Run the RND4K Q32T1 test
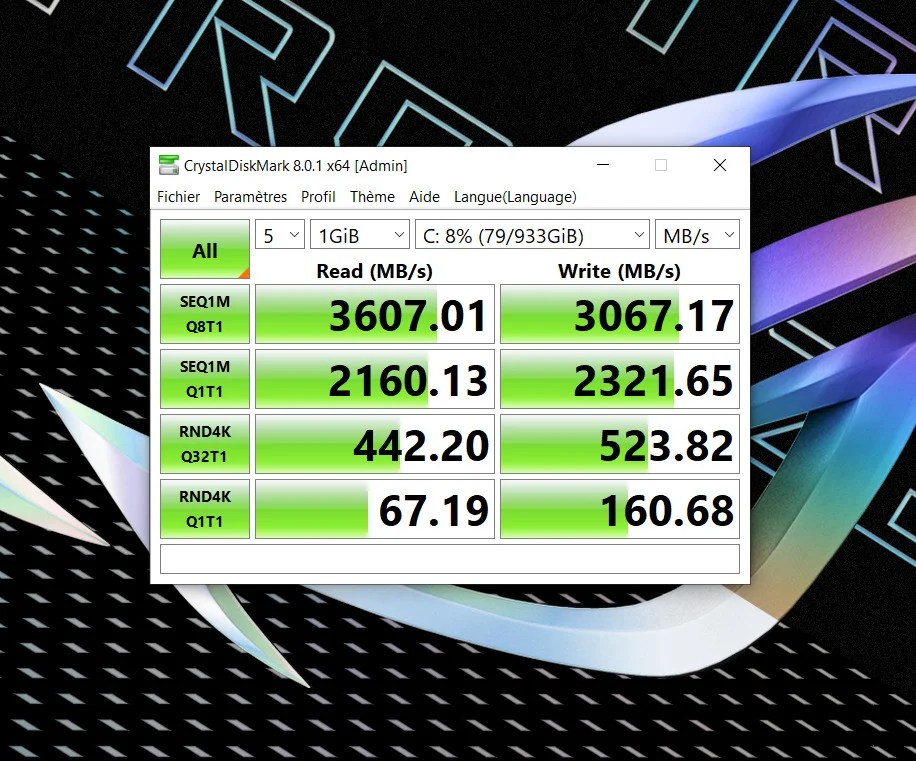Screen dimensions: 916x761 [205, 444]
